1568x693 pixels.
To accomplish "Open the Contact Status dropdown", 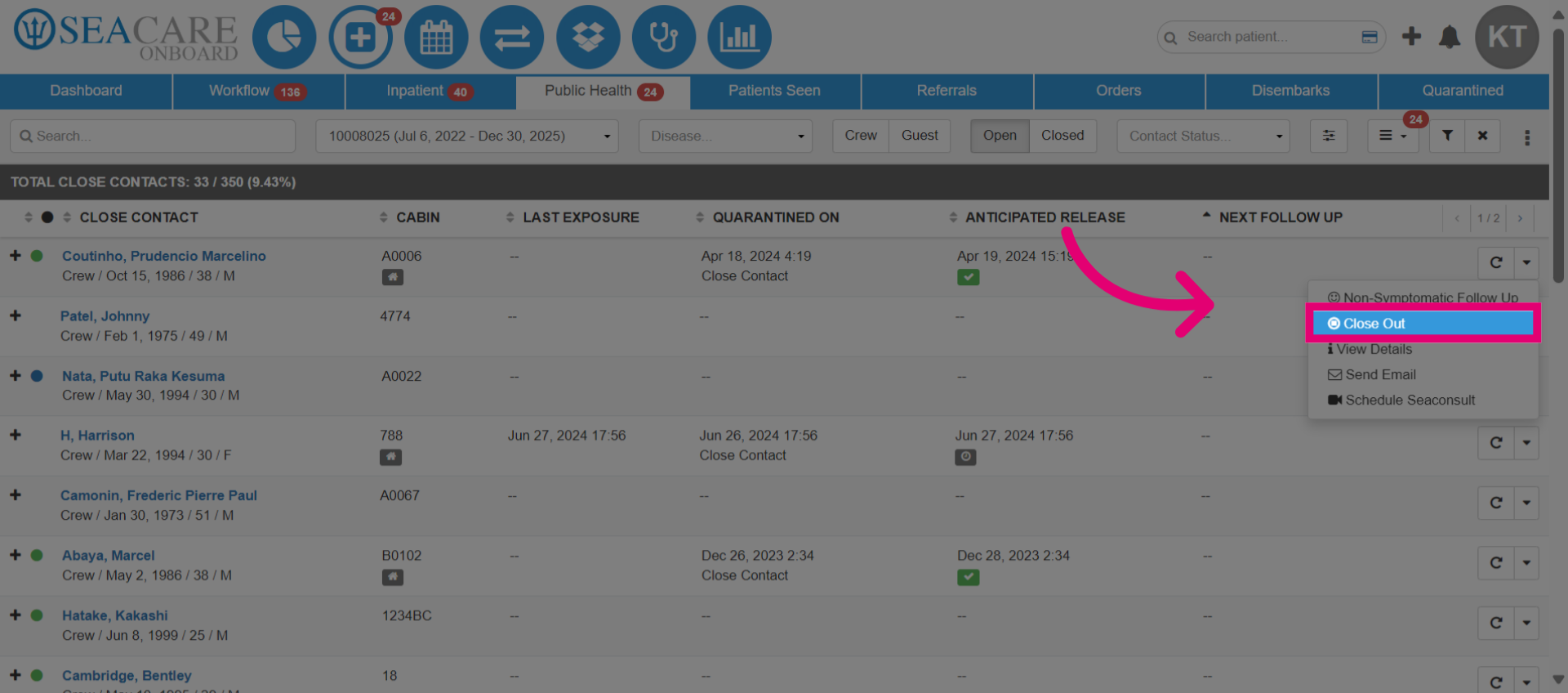I will point(1203,136).
